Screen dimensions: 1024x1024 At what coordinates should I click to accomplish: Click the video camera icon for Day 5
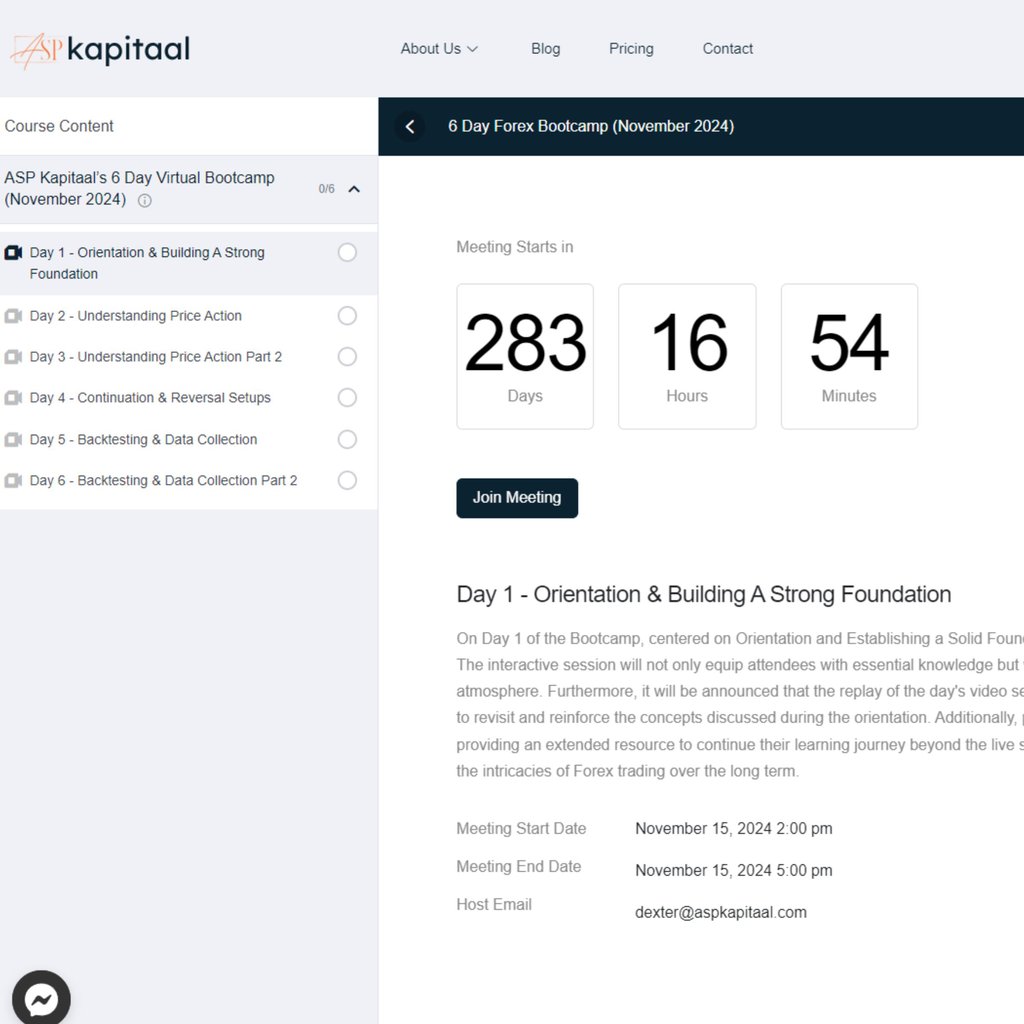[x=13, y=440]
